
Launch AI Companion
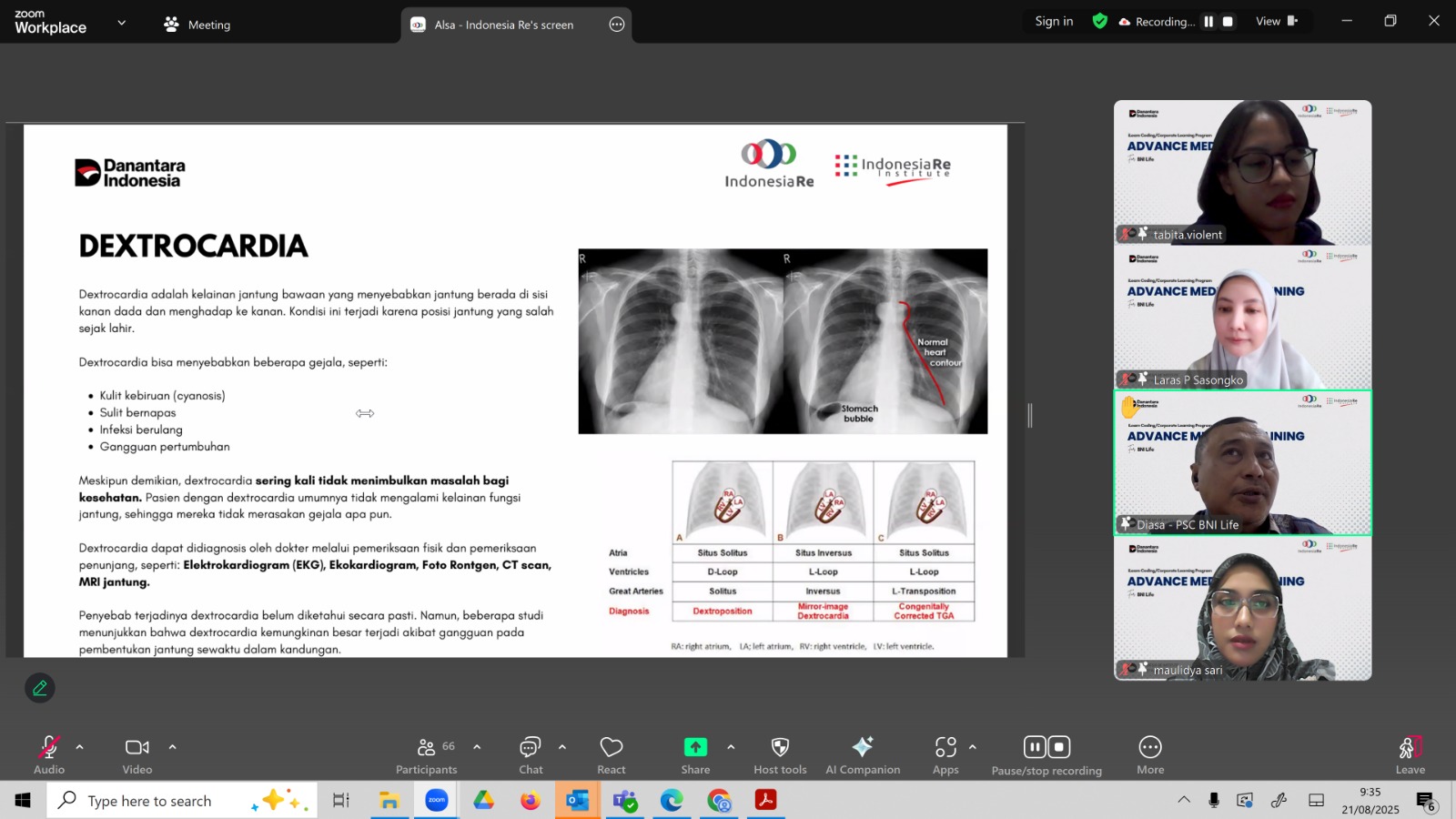pos(862,754)
